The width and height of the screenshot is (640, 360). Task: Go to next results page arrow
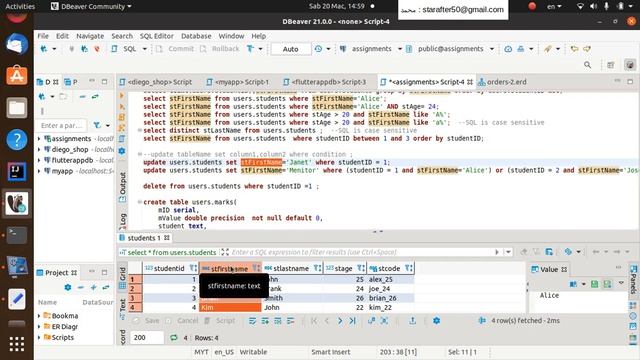pos(340,321)
